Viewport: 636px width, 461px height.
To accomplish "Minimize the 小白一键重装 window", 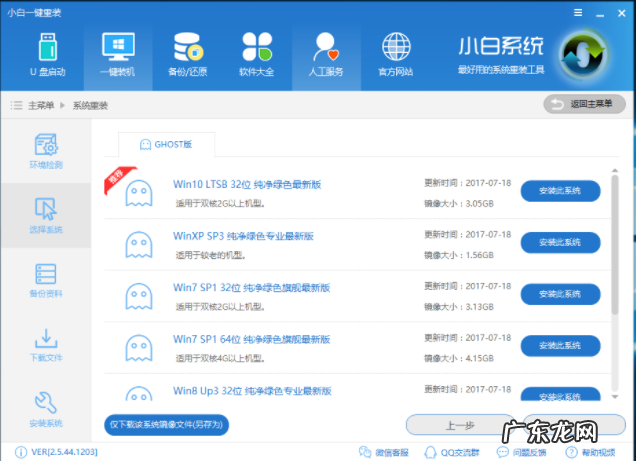I will (600, 14).
